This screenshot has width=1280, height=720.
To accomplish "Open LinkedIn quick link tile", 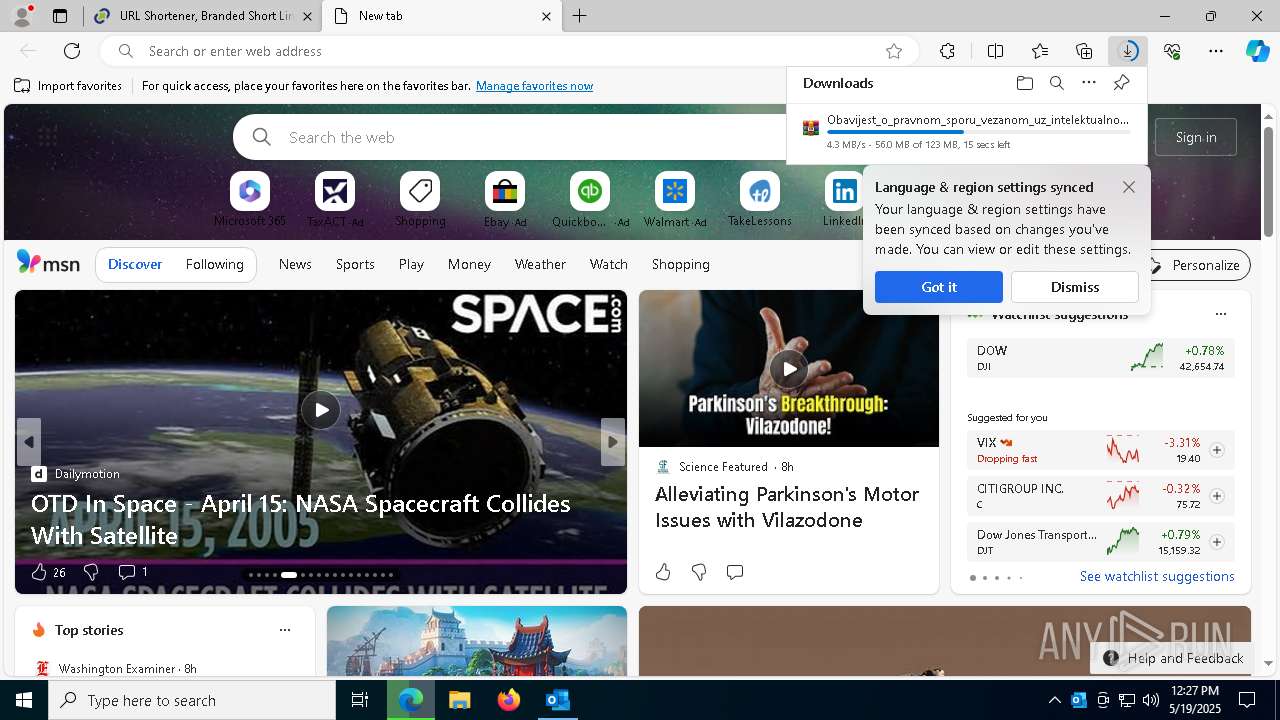I will 845,200.
